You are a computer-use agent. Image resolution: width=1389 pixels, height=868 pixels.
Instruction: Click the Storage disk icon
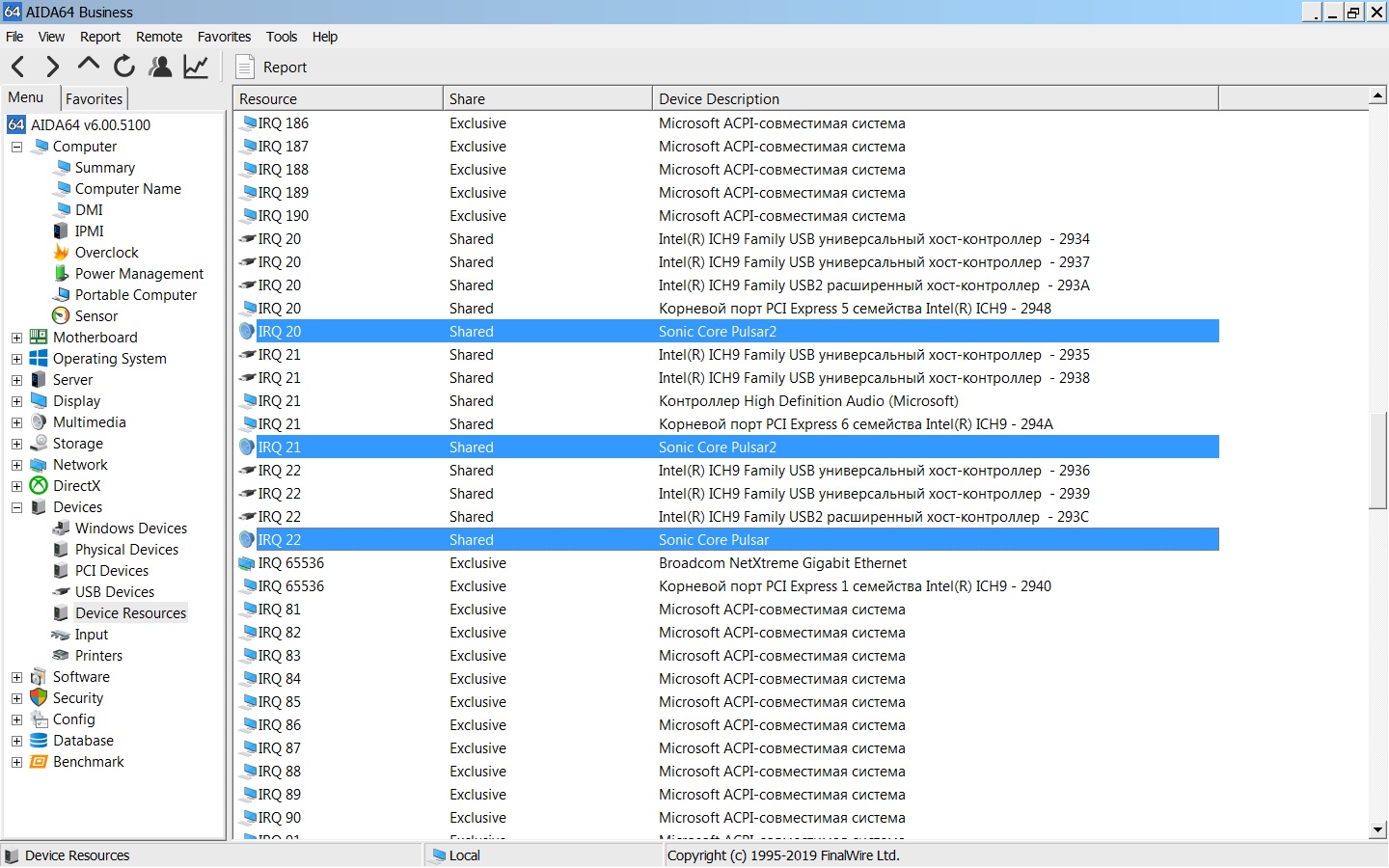(39, 444)
